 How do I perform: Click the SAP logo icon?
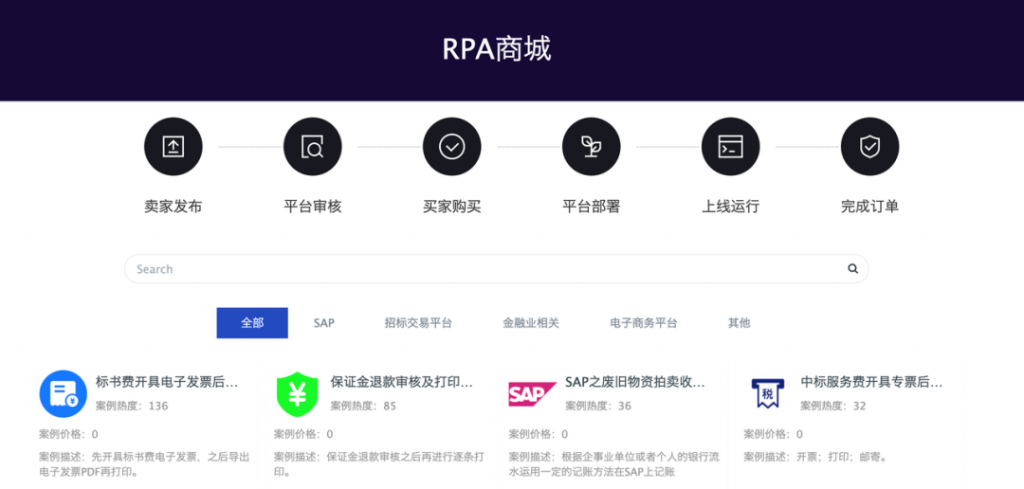(x=531, y=394)
